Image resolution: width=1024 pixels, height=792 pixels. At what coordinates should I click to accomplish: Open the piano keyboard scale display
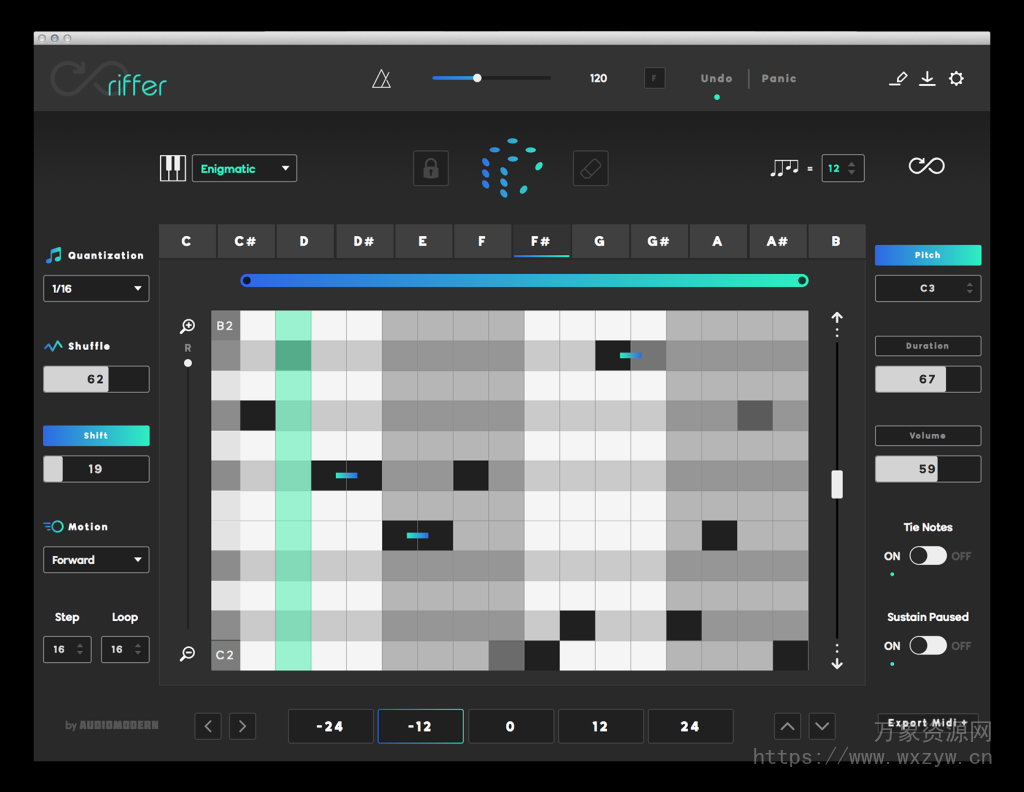172,168
